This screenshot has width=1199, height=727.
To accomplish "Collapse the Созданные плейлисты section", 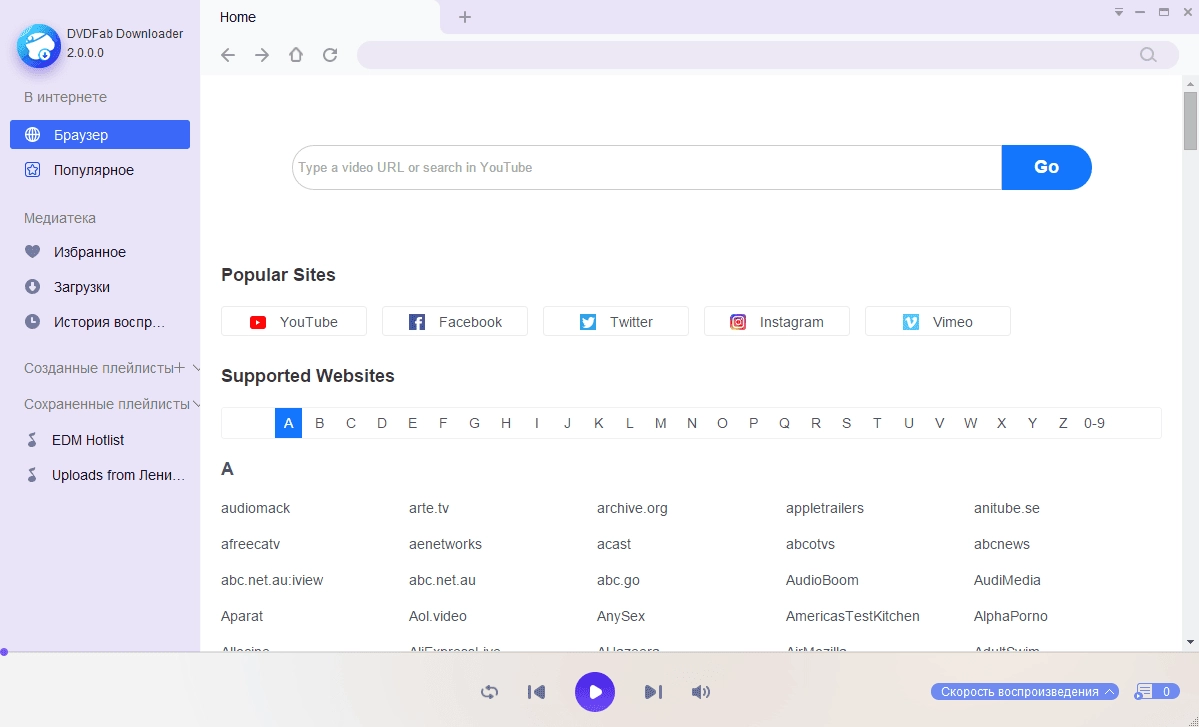I will point(197,368).
